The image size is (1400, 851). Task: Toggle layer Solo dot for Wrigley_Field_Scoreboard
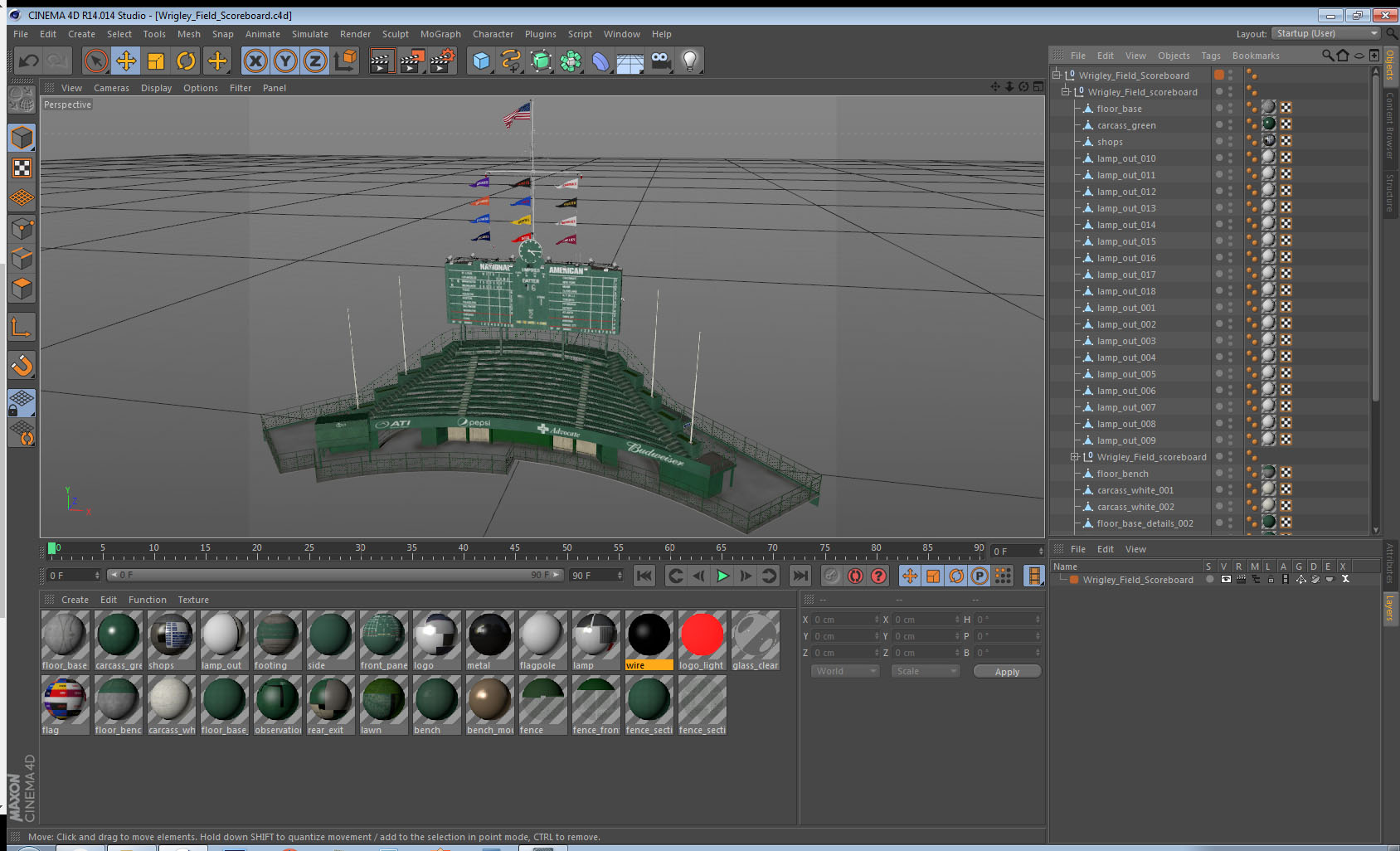click(1210, 580)
